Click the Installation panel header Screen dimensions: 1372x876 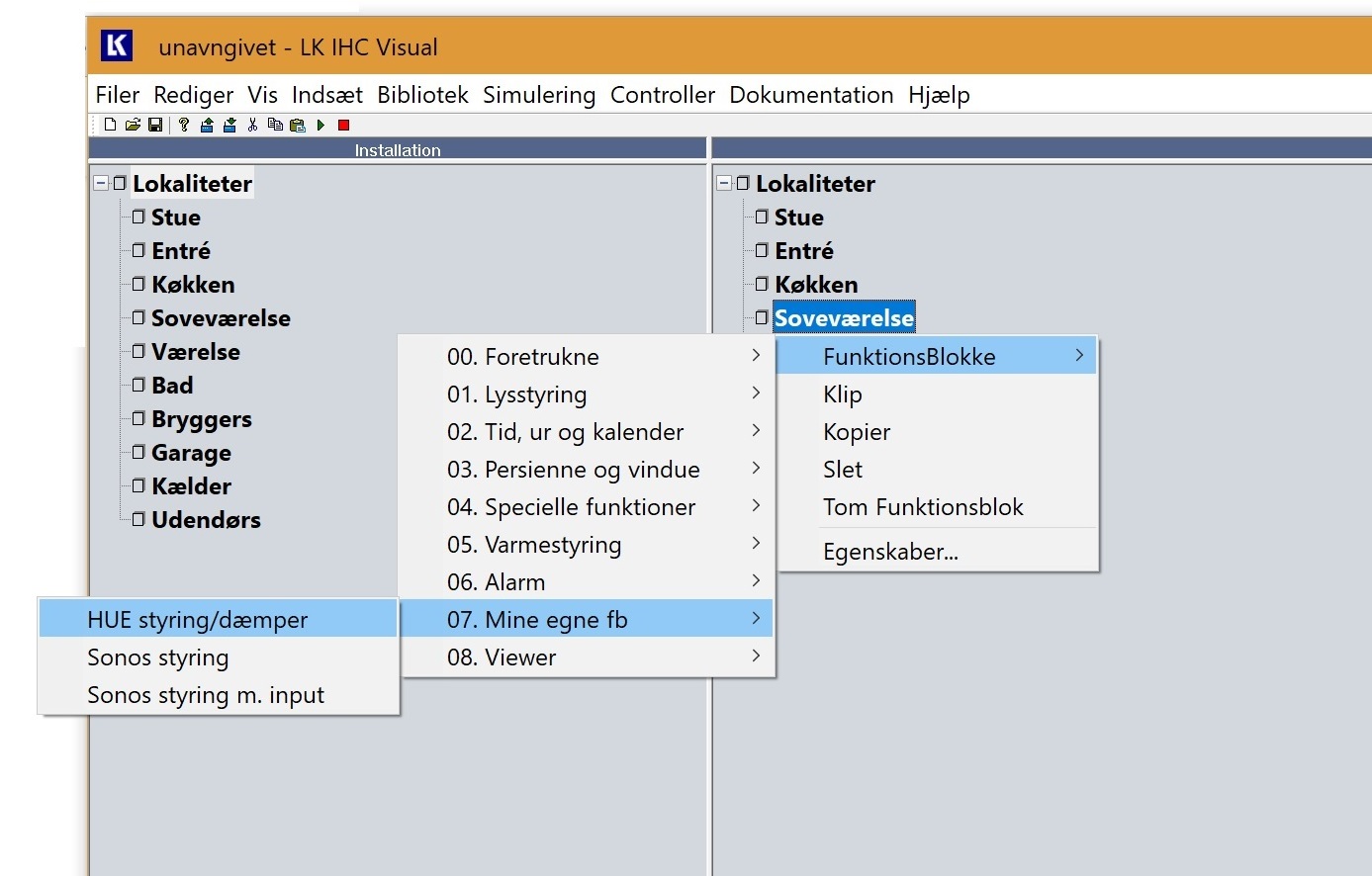pos(398,150)
